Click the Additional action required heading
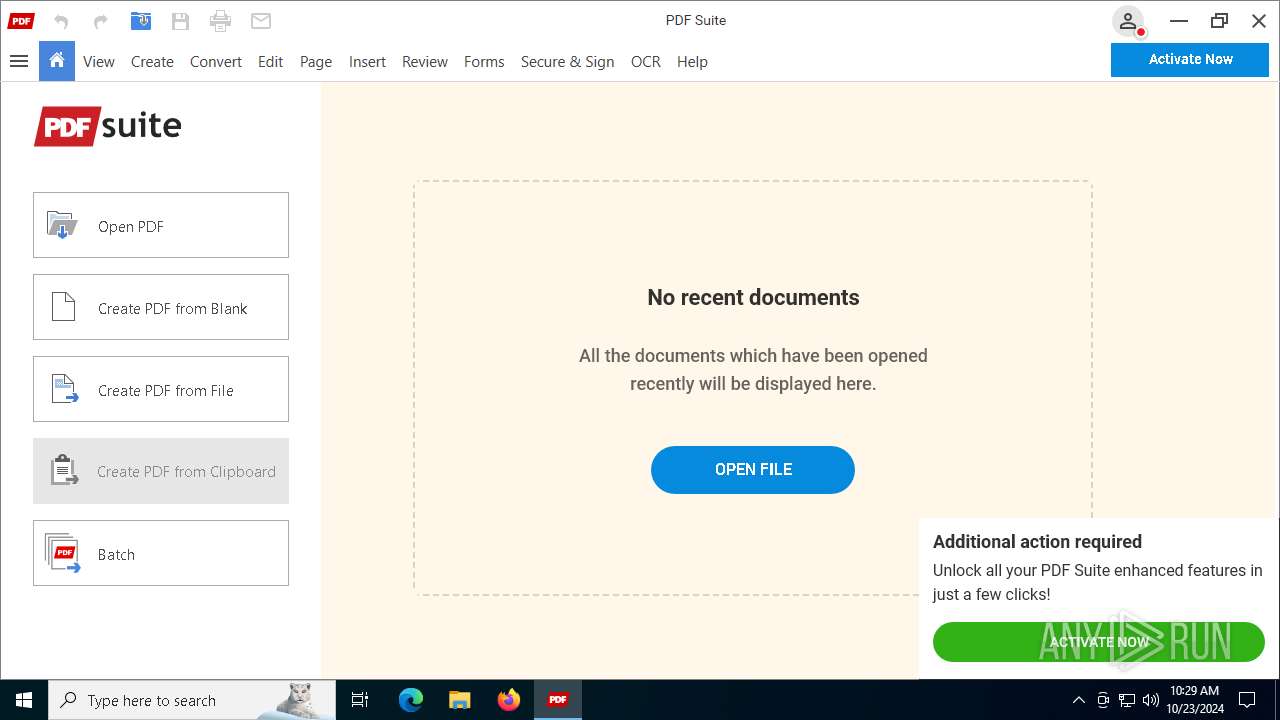Viewport: 1280px width, 720px height. click(1037, 541)
